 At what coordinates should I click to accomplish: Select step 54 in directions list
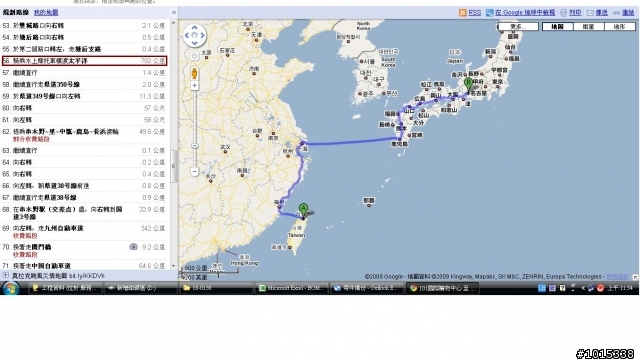click(84, 37)
